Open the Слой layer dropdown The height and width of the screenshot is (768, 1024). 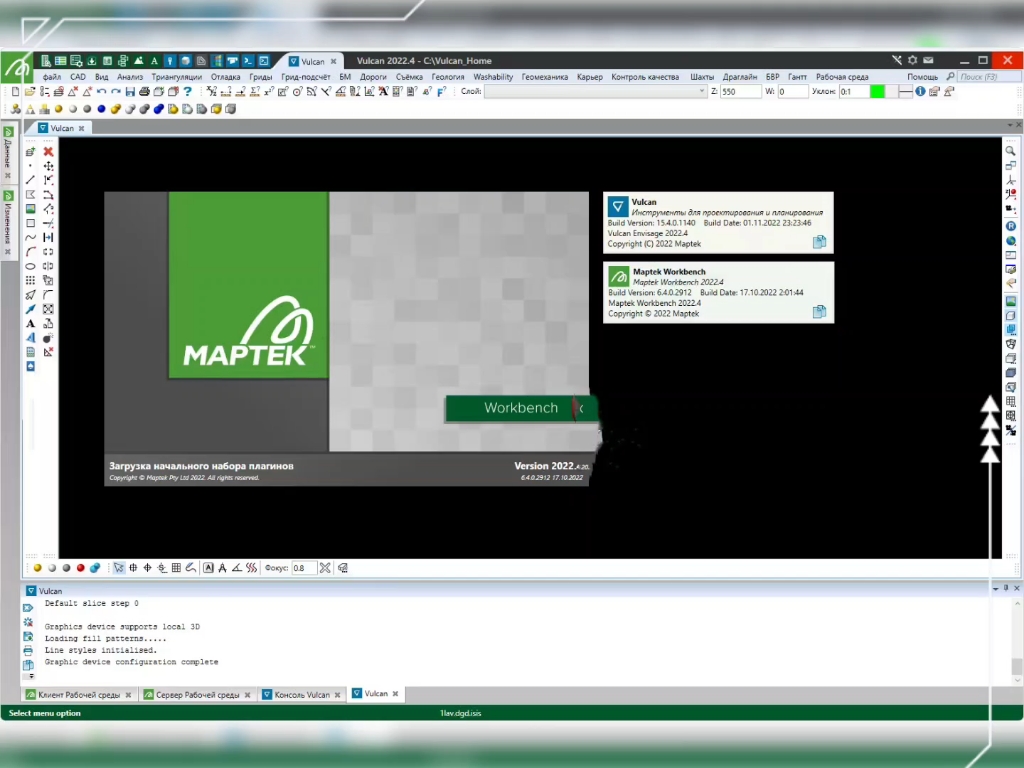pos(701,91)
